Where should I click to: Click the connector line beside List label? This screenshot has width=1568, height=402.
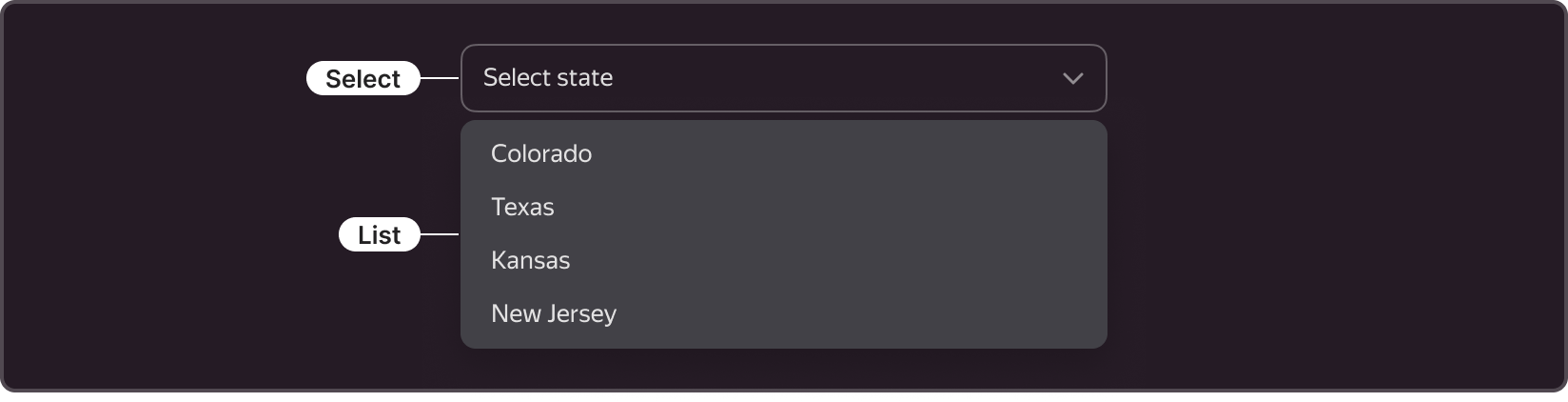[x=440, y=234]
